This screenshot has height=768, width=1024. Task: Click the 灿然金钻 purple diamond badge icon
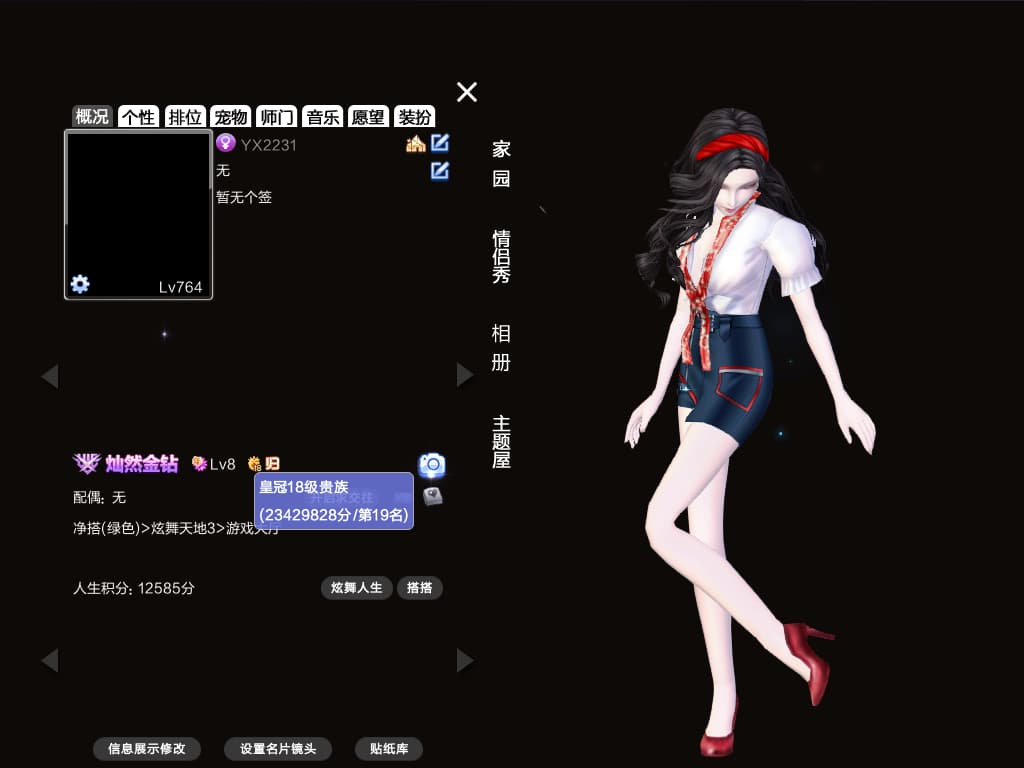pos(86,463)
